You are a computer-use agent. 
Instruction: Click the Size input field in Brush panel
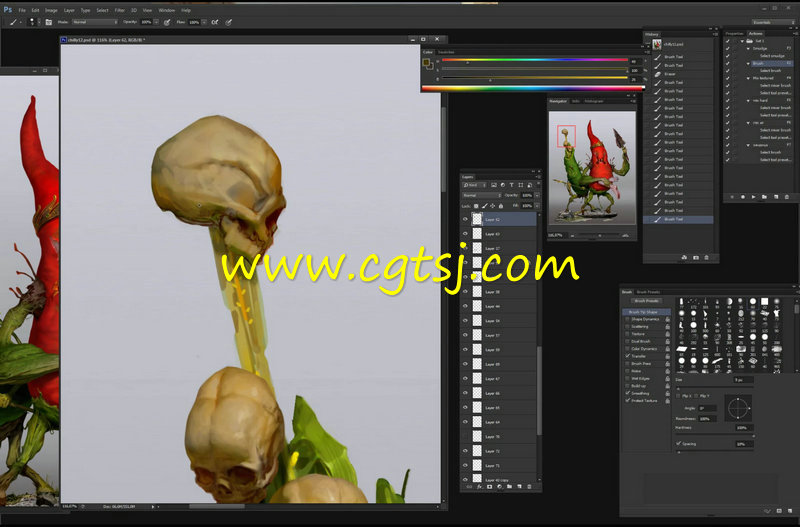coord(743,380)
